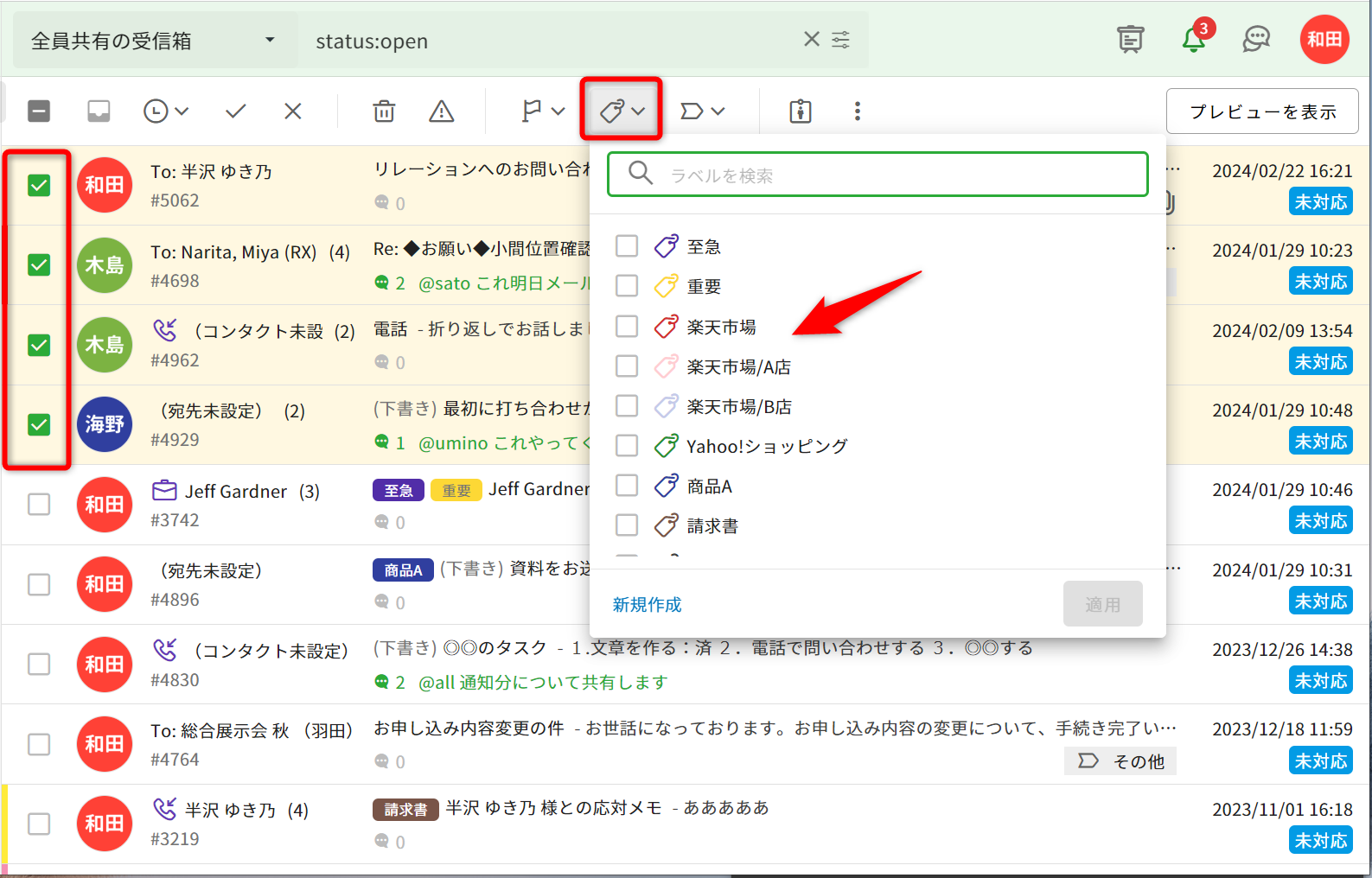
Task: Open the chat bubble icon in header
Action: click(x=1255, y=39)
